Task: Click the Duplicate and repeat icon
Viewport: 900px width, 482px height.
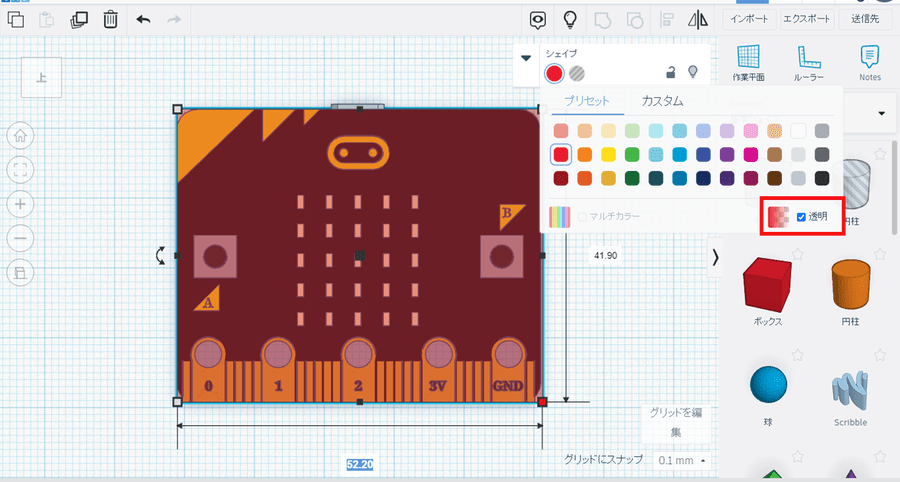Action: click(79, 19)
